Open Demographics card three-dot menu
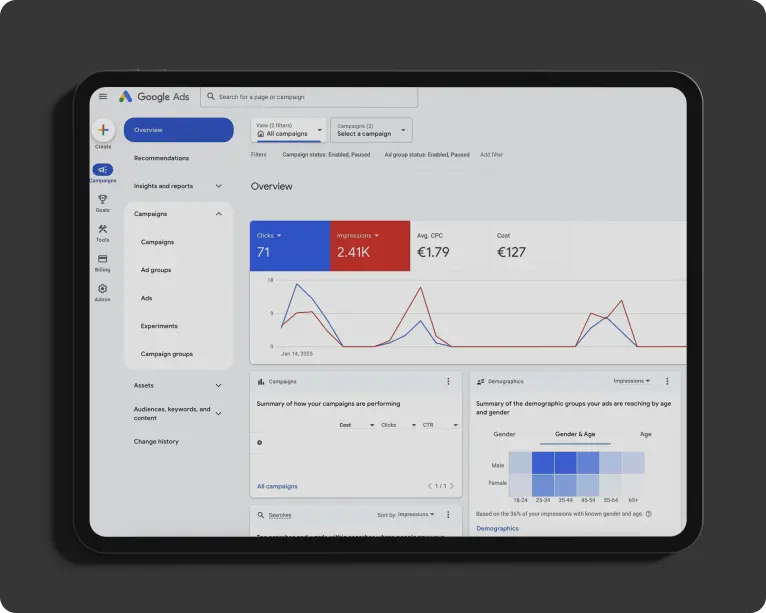The height and width of the screenshot is (613, 766). click(667, 381)
